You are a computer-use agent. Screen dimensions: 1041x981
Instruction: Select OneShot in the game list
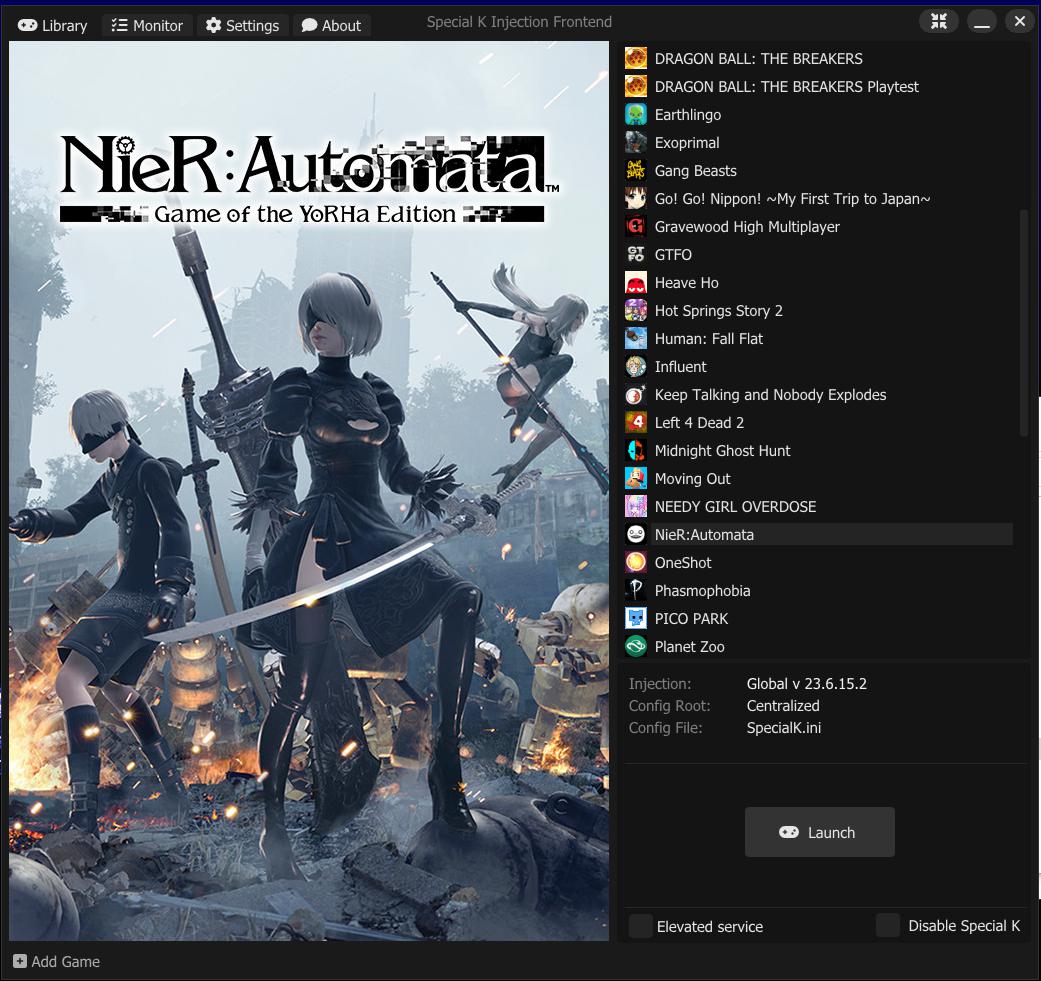(682, 562)
